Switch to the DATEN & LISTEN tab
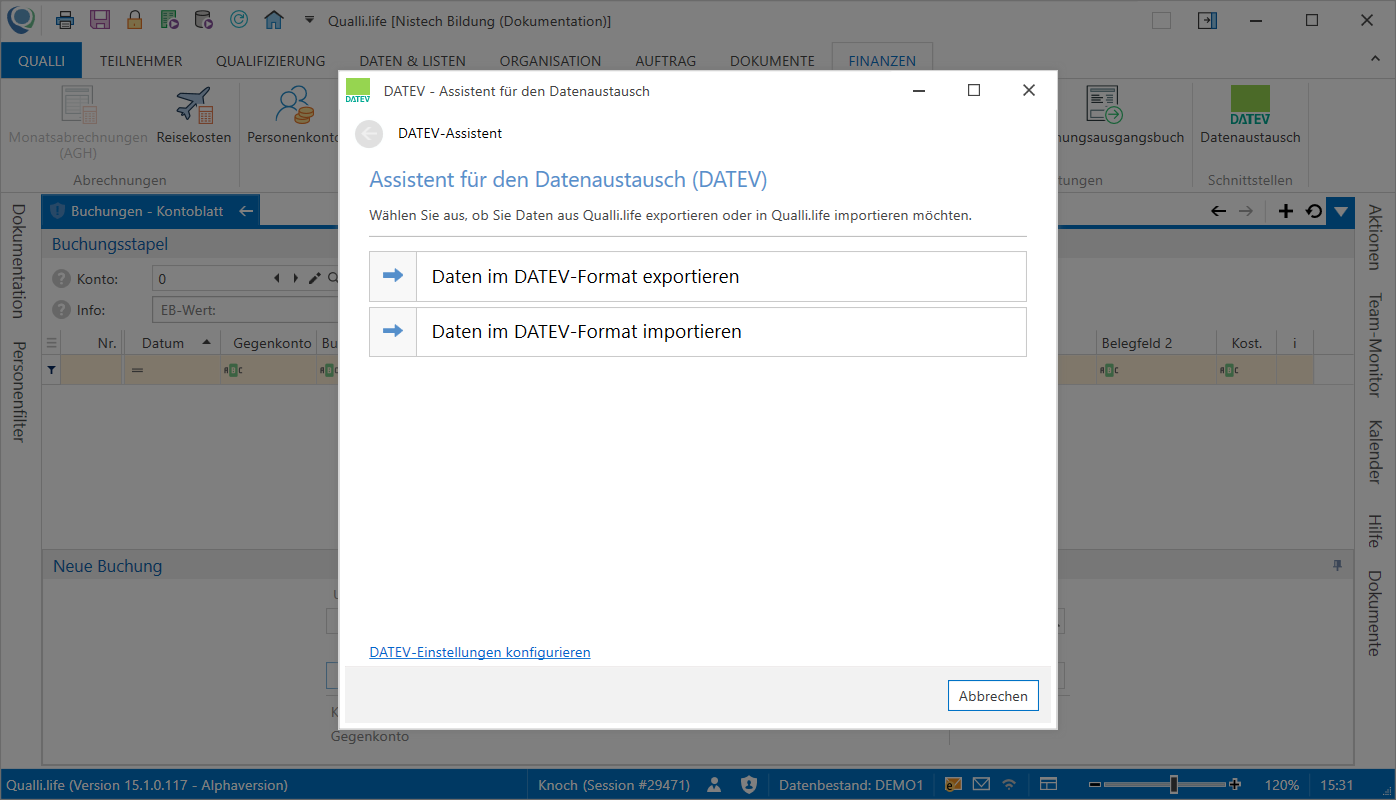Image resolution: width=1396 pixels, height=800 pixels. (x=413, y=61)
